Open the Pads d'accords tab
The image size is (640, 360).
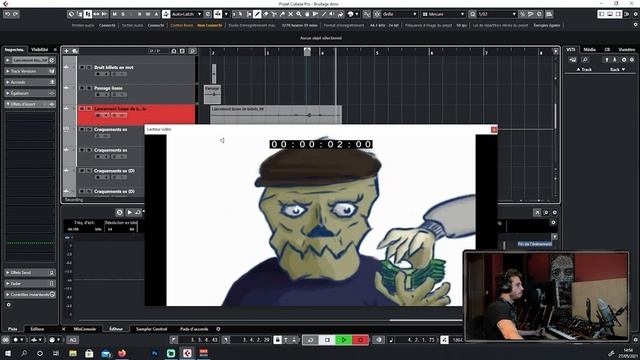(194, 329)
